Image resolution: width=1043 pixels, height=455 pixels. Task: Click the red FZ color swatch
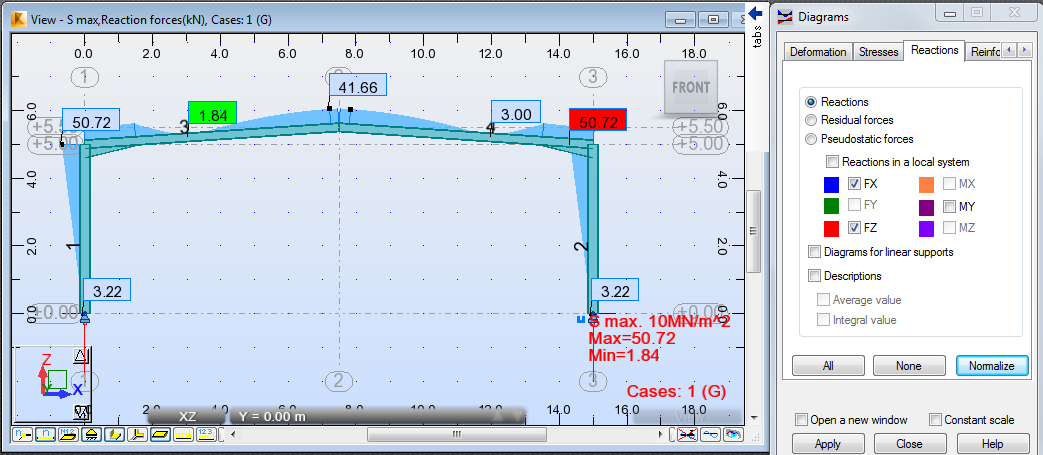(x=831, y=228)
